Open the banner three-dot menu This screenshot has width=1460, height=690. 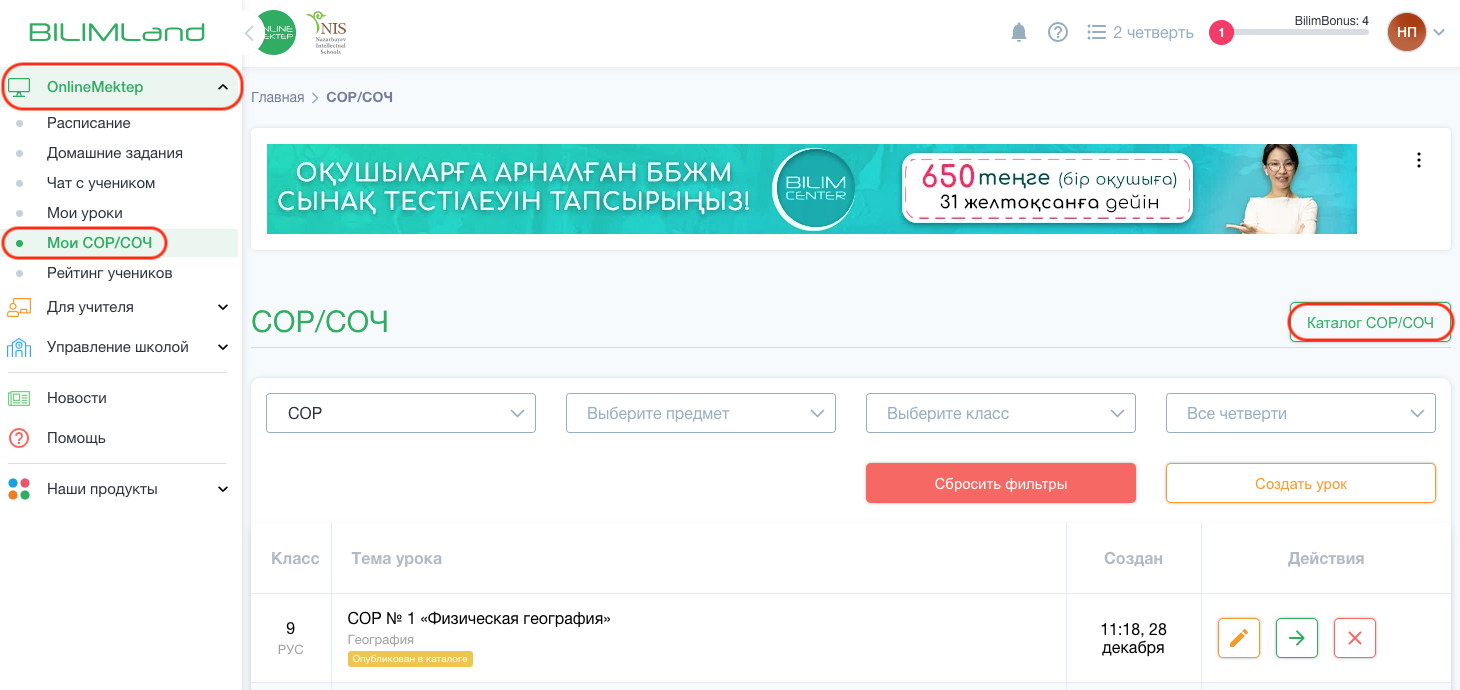[1418, 160]
